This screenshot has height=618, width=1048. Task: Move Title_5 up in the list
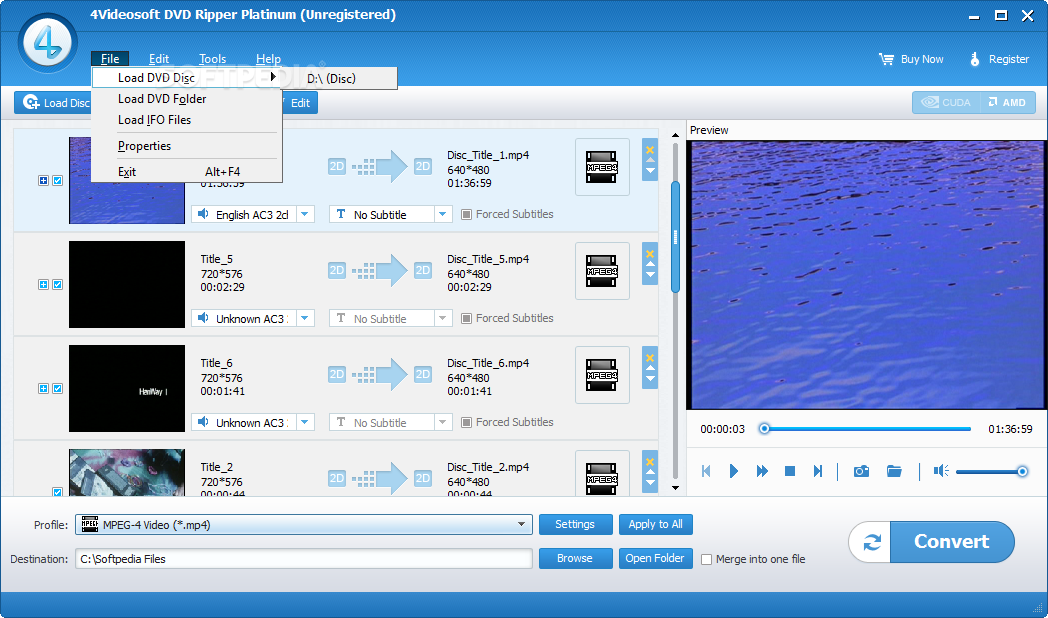click(650, 265)
